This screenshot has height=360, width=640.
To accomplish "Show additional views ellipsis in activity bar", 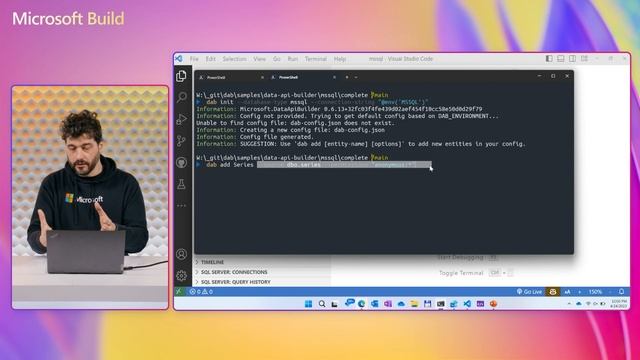I will click(181, 206).
